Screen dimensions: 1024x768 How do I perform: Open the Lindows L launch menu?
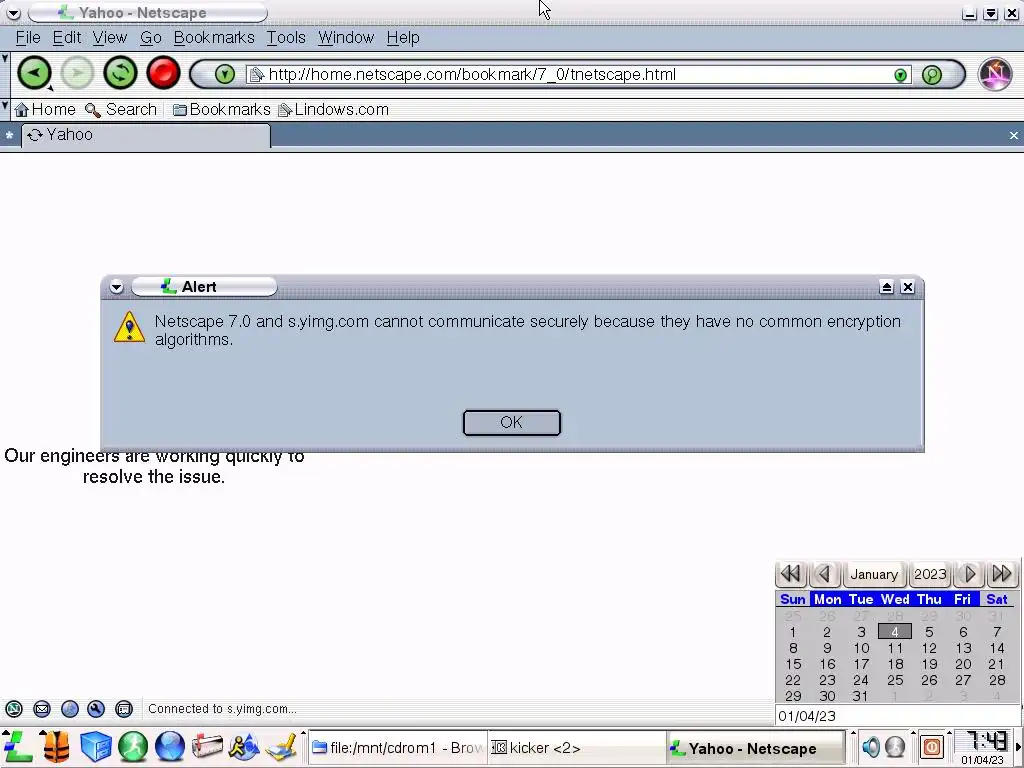(x=18, y=746)
